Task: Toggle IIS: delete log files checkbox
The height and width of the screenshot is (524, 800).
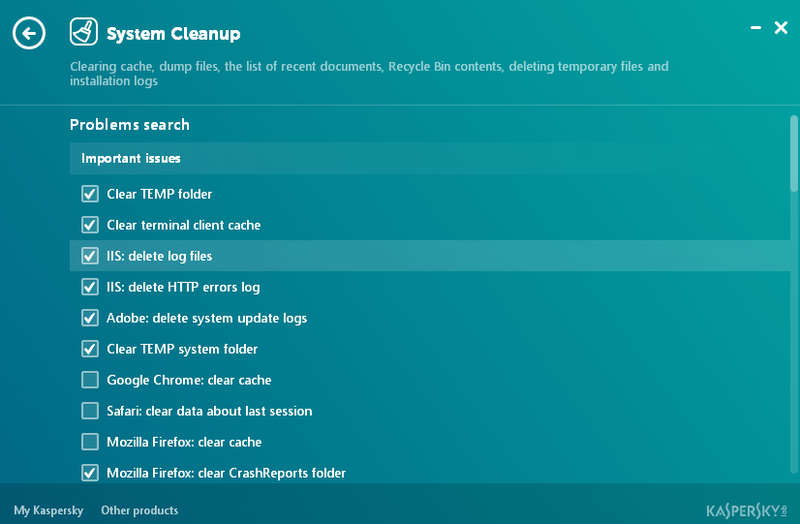Action: tap(90, 256)
